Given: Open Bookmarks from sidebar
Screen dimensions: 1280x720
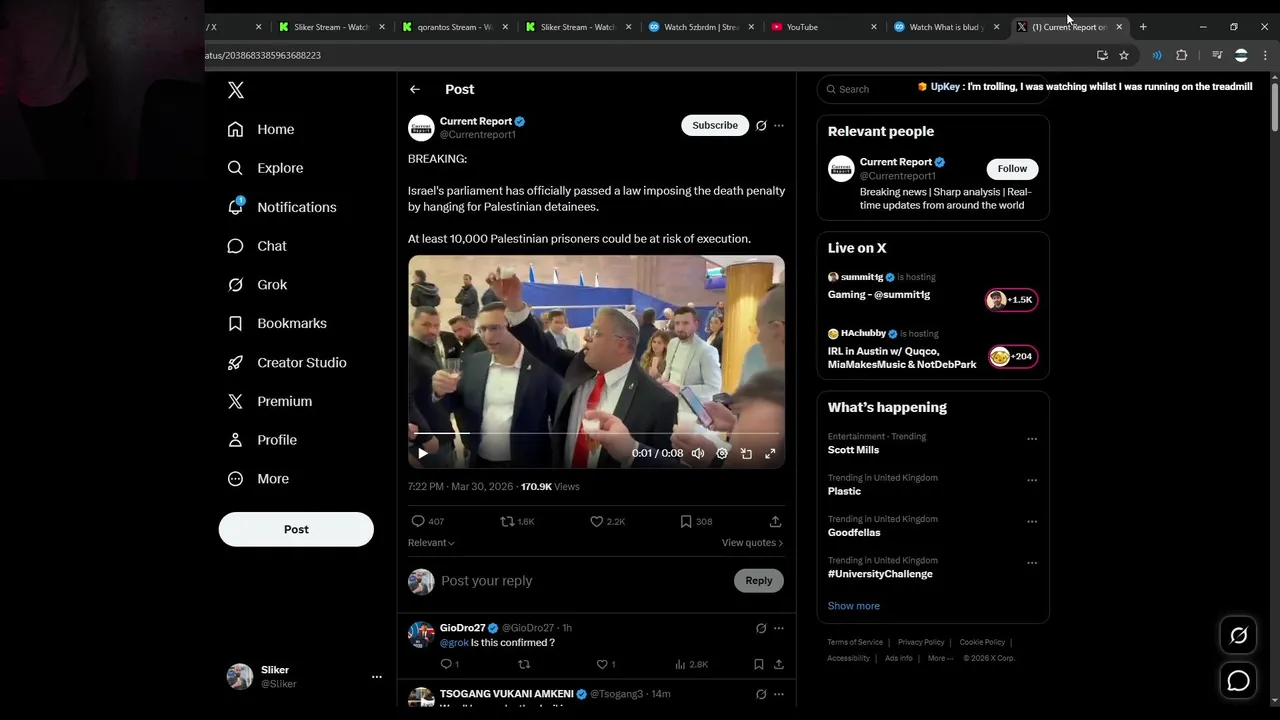Looking at the screenshot, I should (x=277, y=324).
